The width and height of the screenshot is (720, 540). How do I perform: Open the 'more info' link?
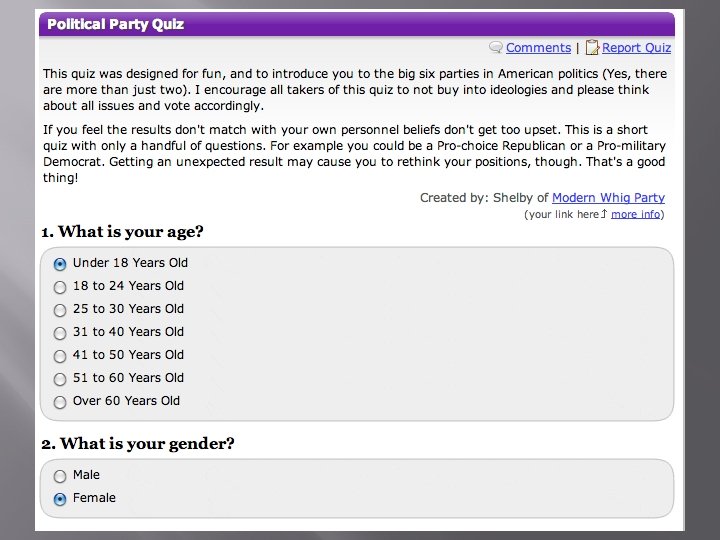click(x=636, y=214)
